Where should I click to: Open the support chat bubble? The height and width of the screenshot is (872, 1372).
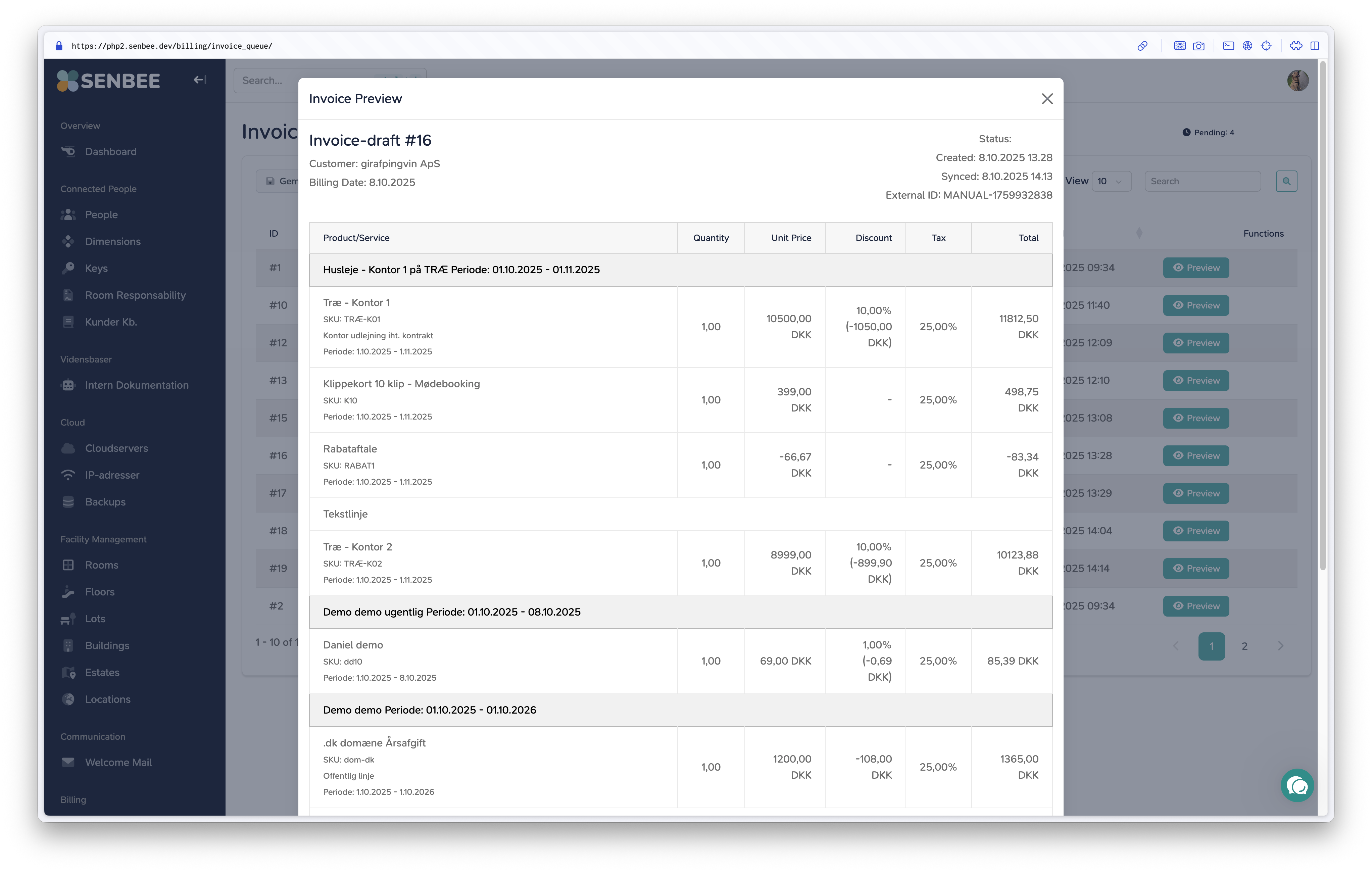1297,786
